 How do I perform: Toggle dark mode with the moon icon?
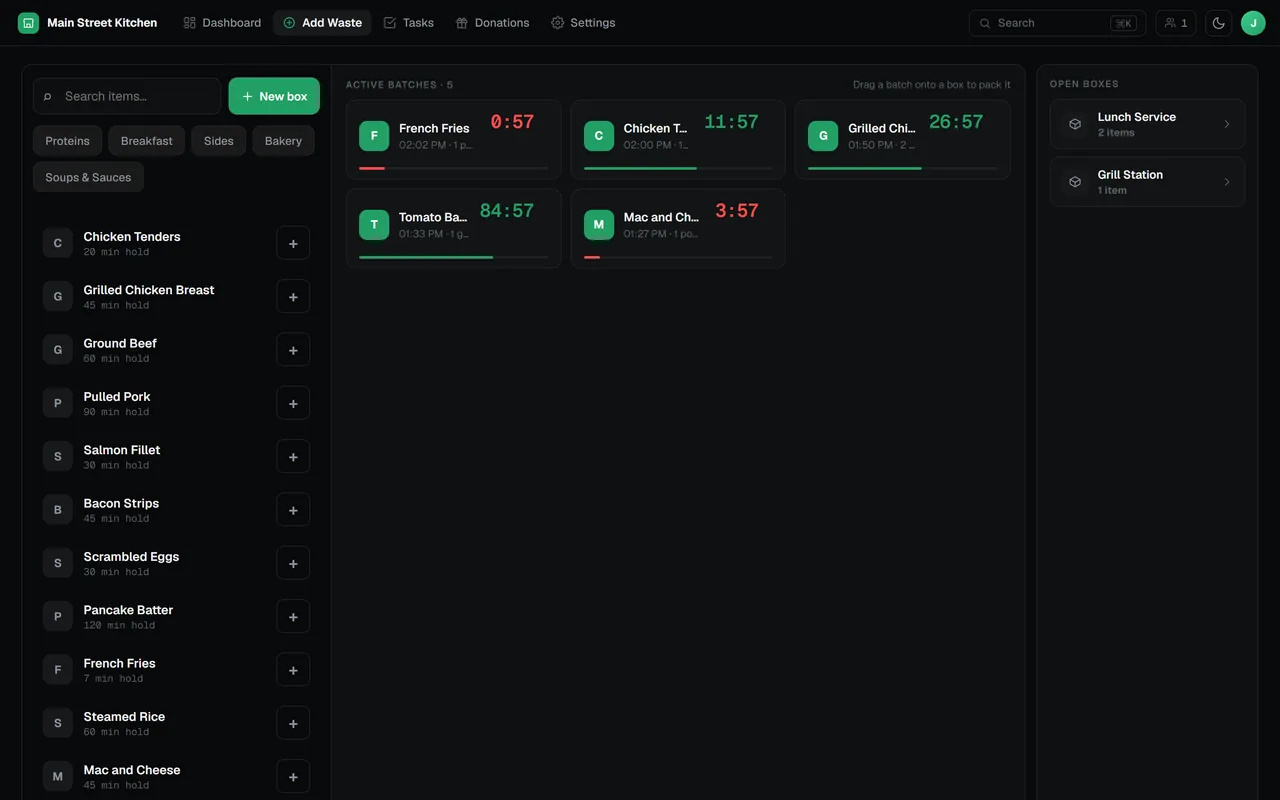[1218, 23]
